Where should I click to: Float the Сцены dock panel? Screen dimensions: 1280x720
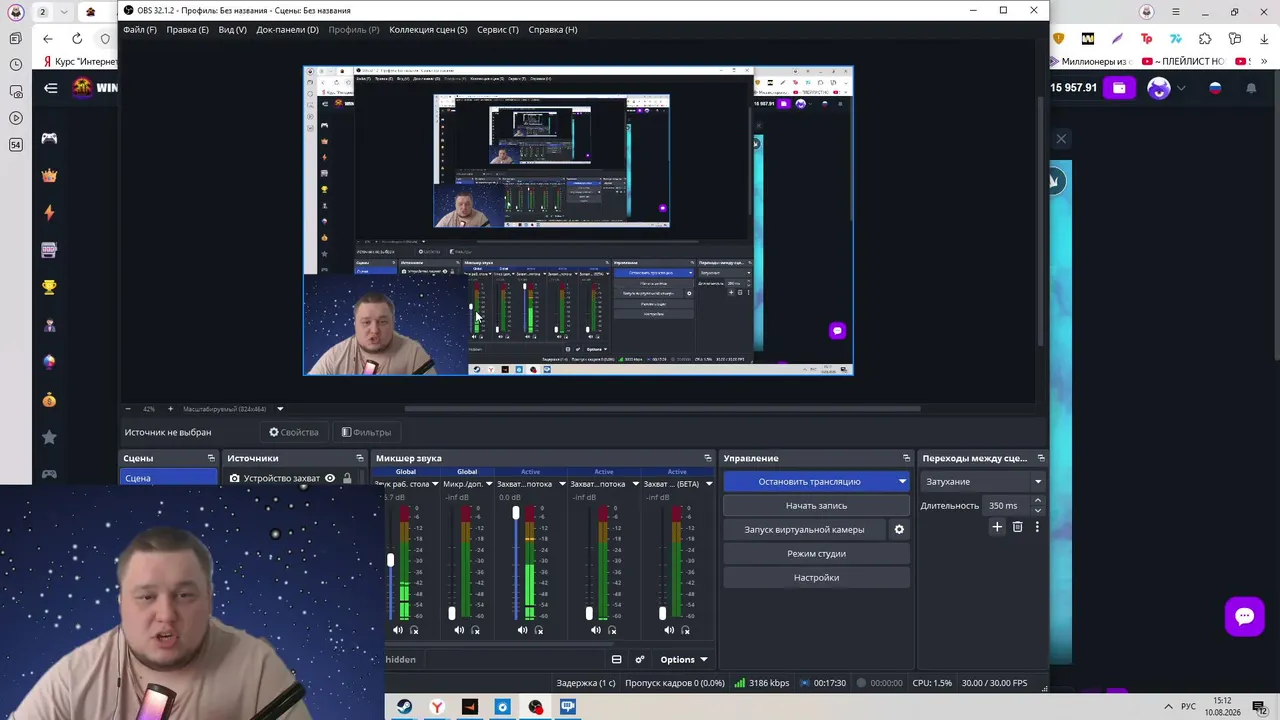tap(211, 458)
